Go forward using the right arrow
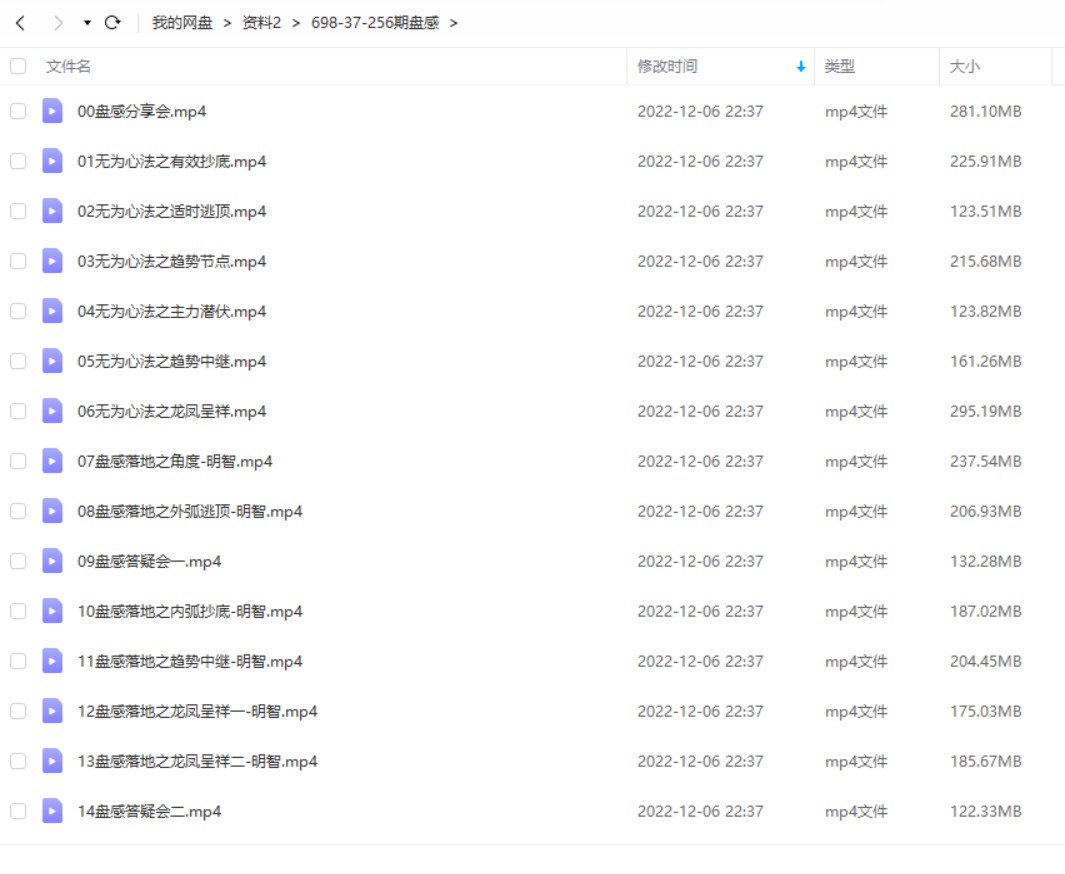This screenshot has width=1065, height=874. [x=58, y=23]
